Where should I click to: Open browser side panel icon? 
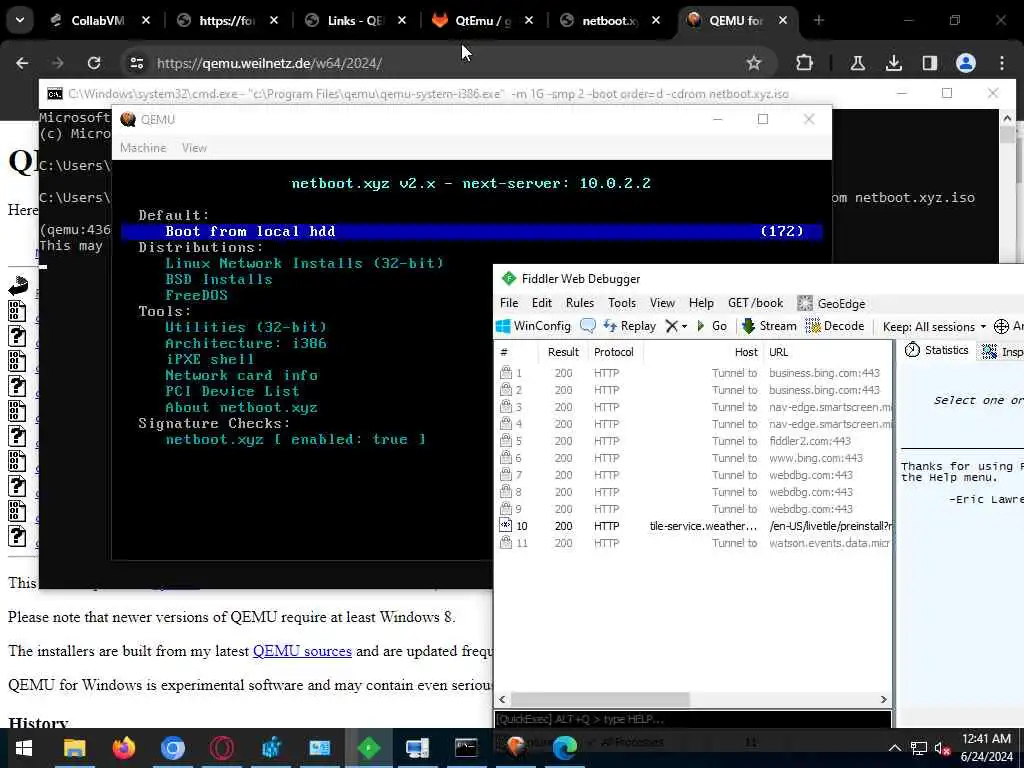(x=929, y=63)
